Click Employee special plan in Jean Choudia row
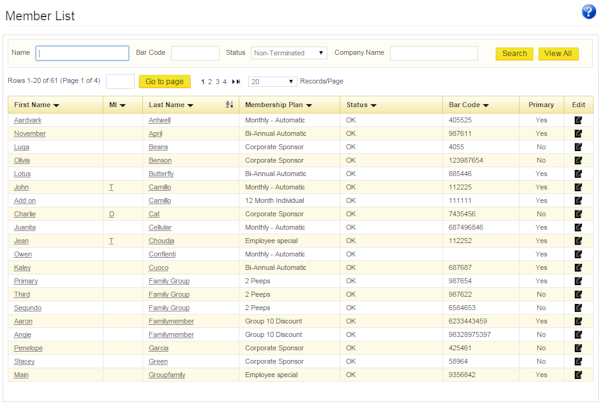This screenshot has height=404, width=600. [271, 241]
